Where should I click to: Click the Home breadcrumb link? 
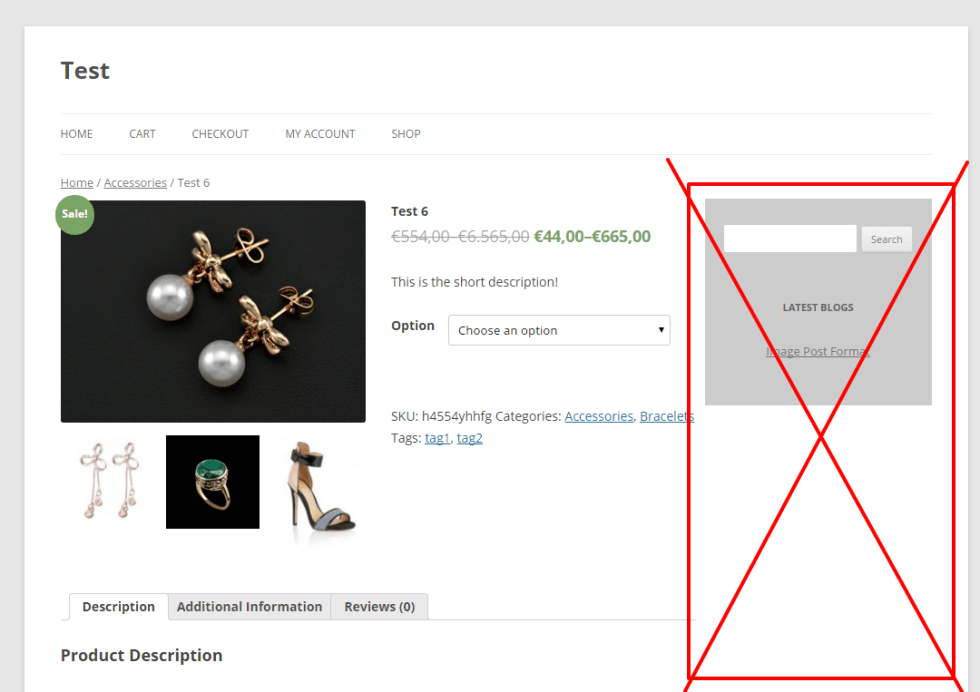point(77,183)
